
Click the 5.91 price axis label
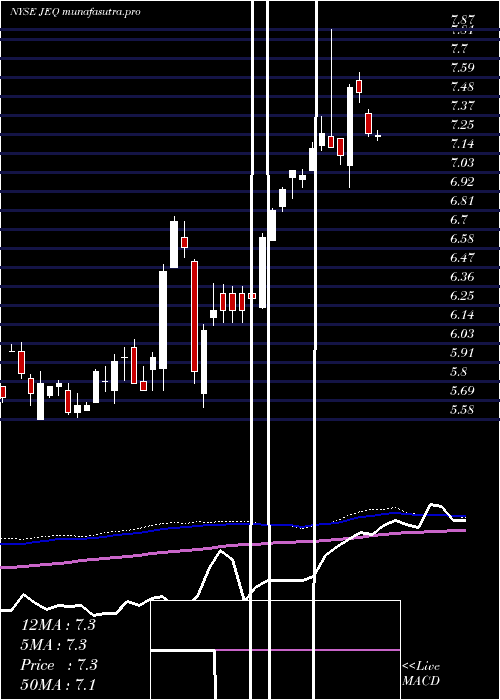(462, 353)
